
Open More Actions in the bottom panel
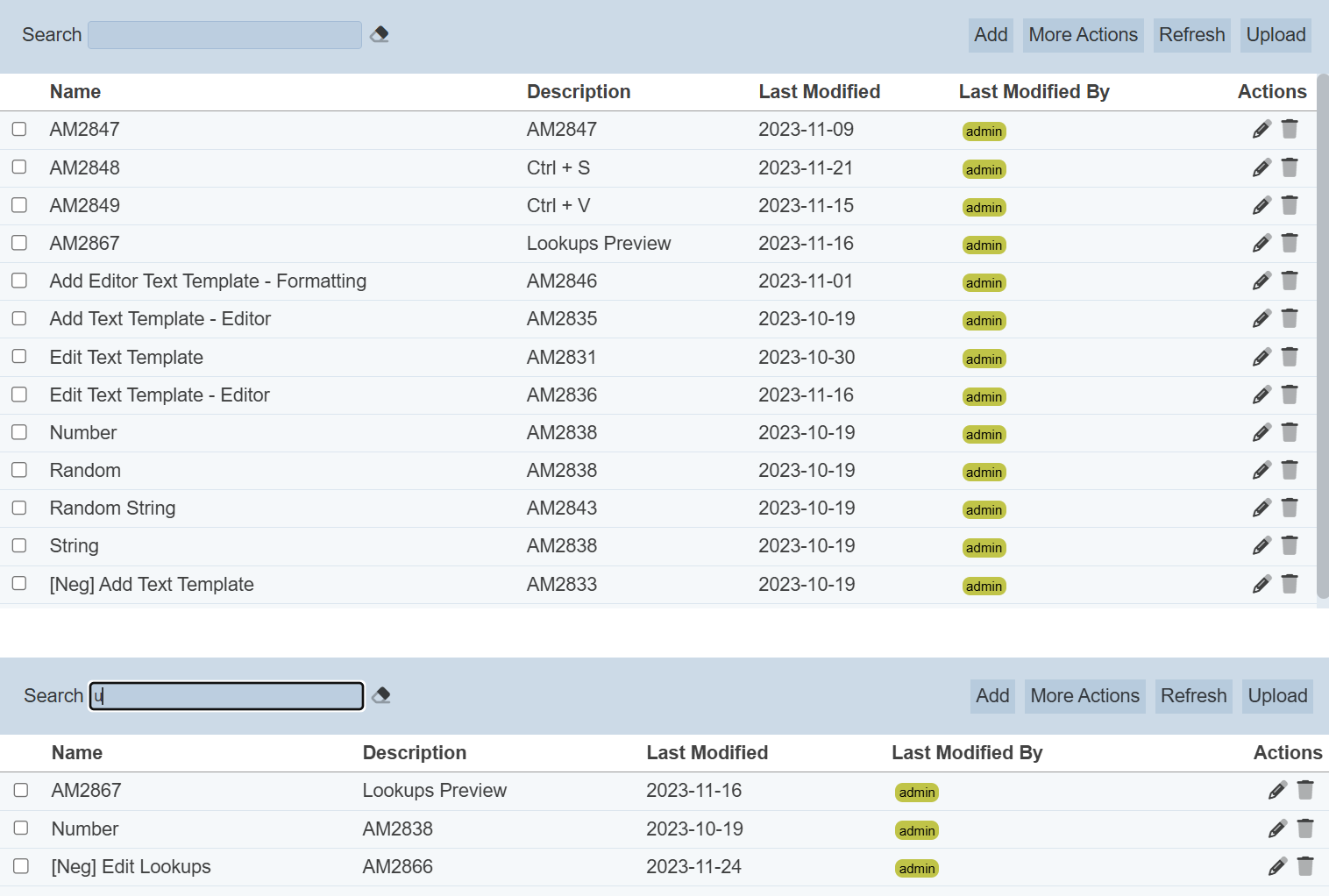(x=1084, y=696)
